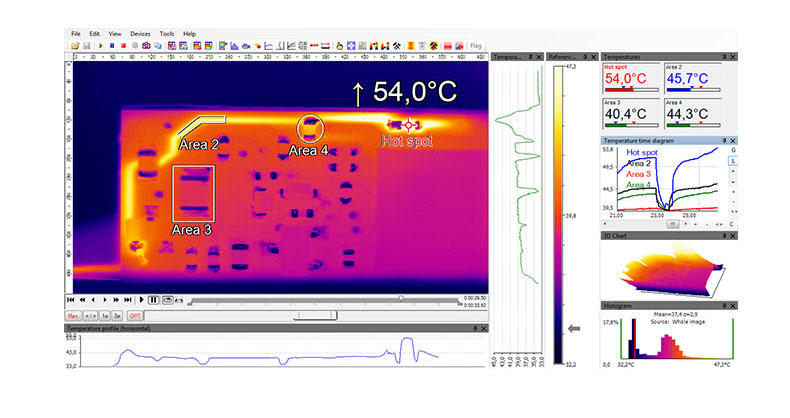The height and width of the screenshot is (418, 790).
Task: Pin the horizontal Temperature profile panel
Action: click(x=475, y=328)
